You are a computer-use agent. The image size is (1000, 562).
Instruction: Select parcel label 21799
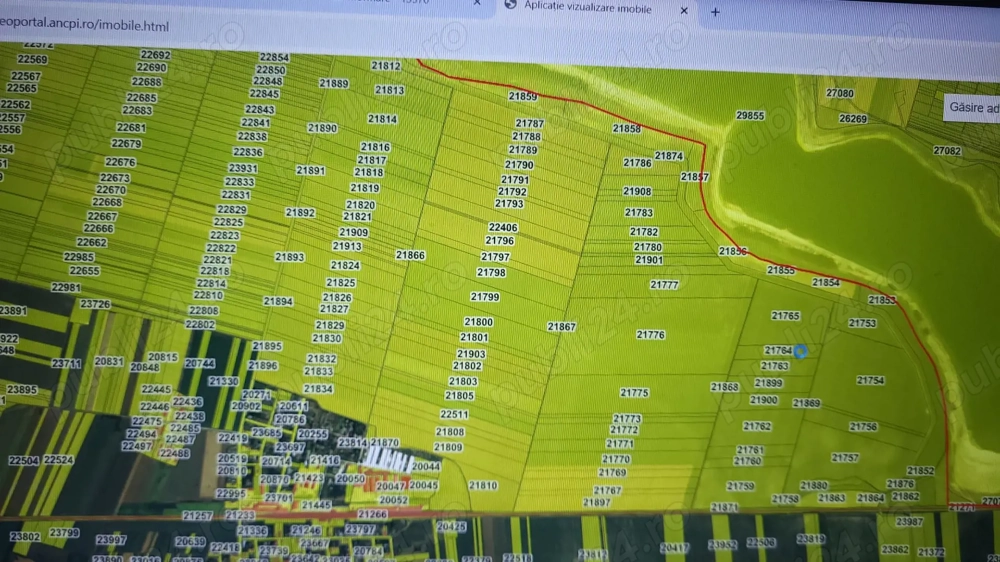pyautogui.click(x=485, y=297)
